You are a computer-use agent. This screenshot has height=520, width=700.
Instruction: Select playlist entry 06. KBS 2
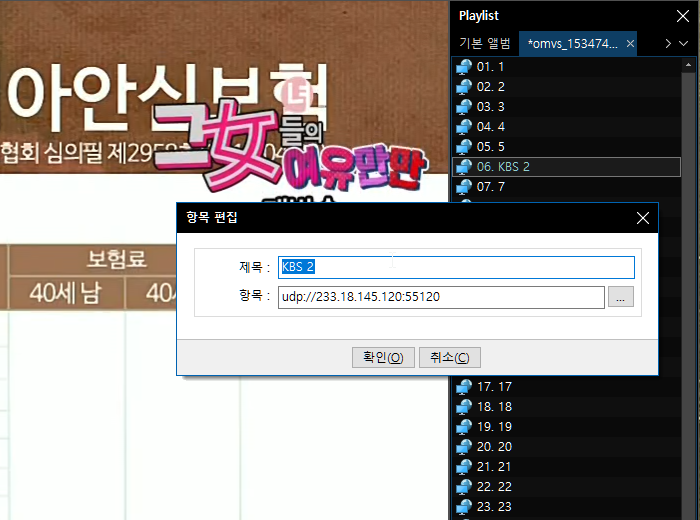567,167
